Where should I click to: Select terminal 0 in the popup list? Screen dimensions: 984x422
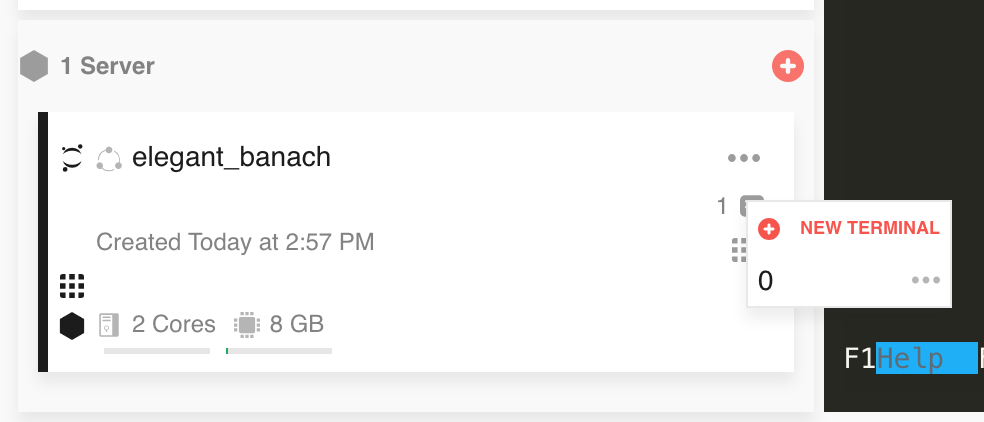tap(766, 281)
